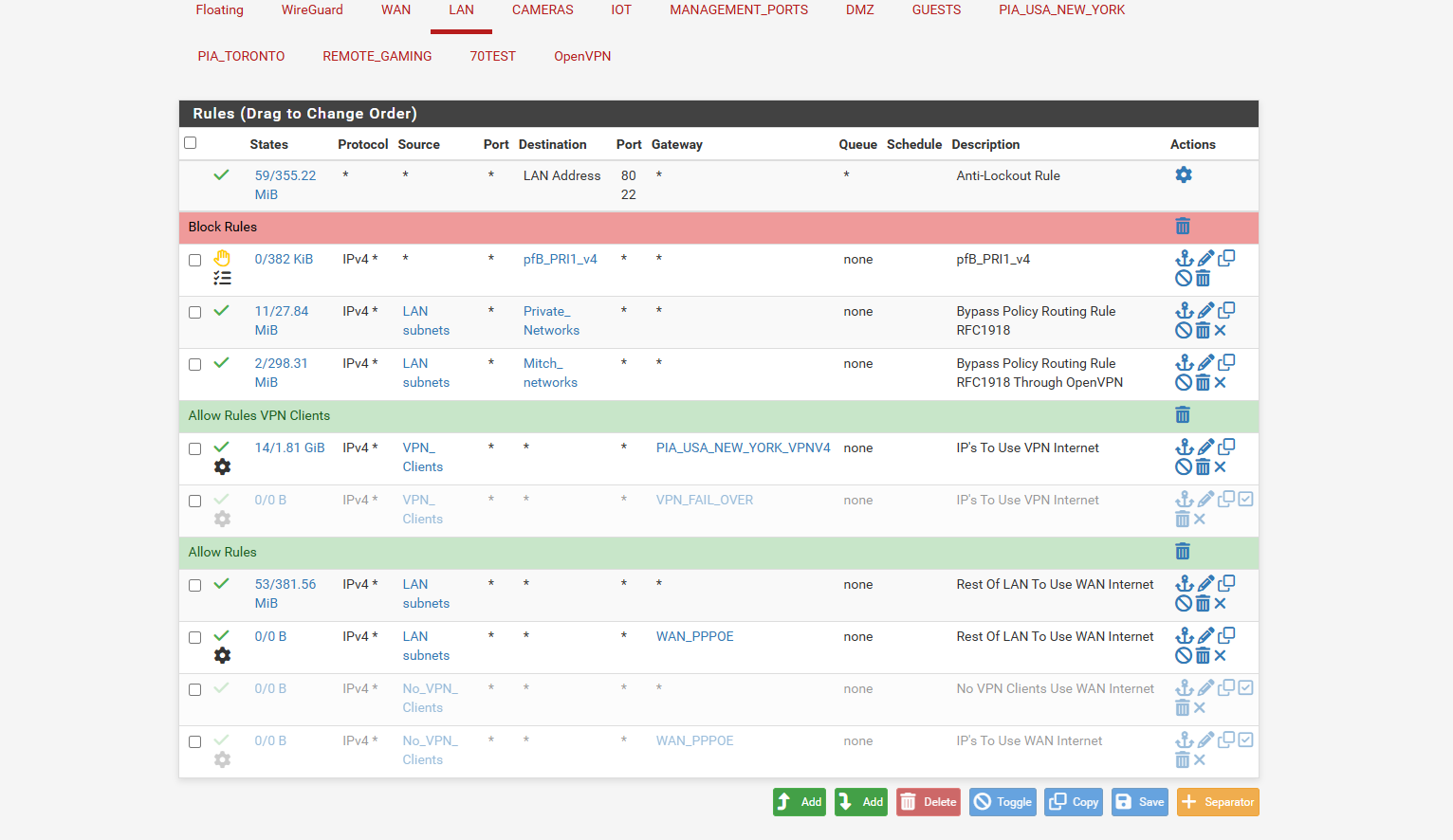This screenshot has width=1453, height=840.
Task: Toggle the select-all rules checkbox in header
Action: pos(190,143)
